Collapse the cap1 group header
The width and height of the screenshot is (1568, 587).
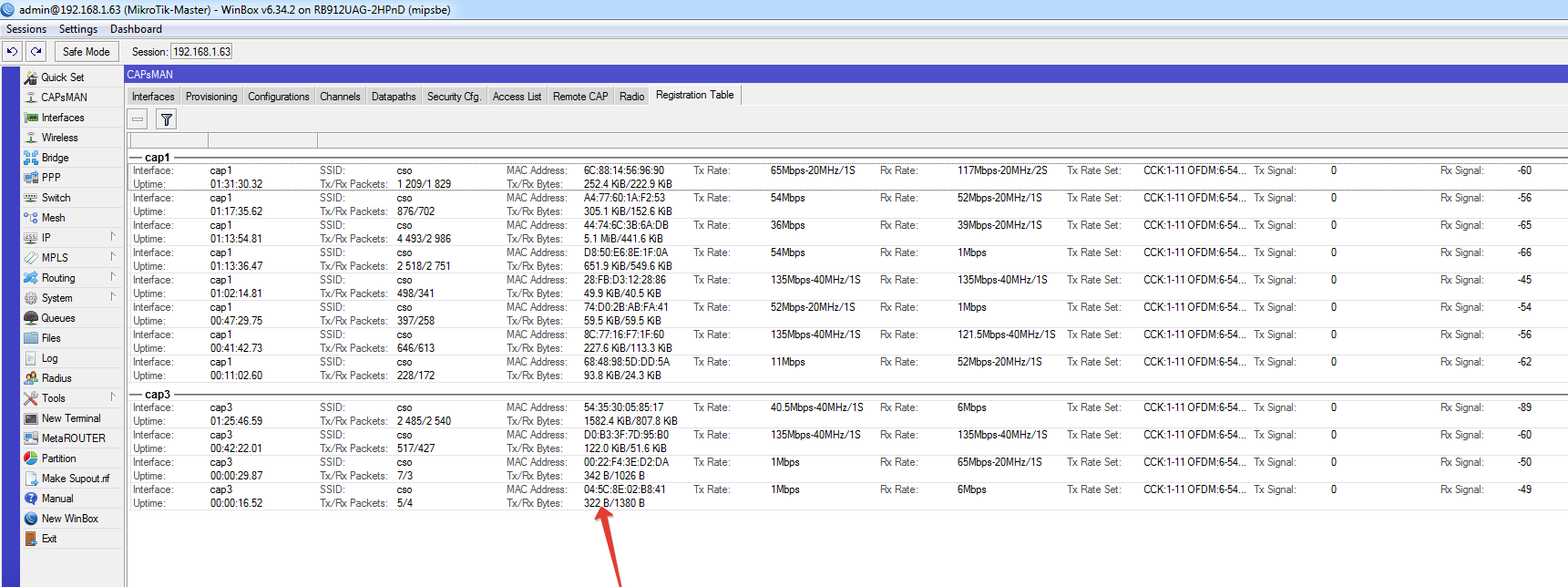tap(157, 158)
